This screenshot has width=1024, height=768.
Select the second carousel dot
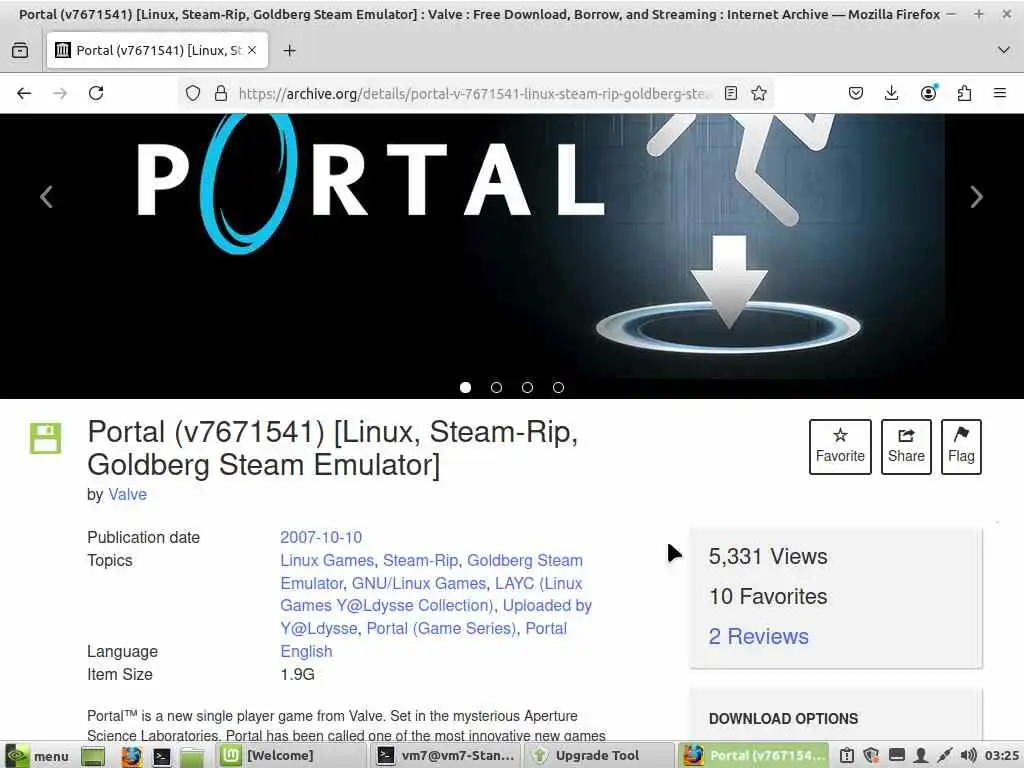[496, 387]
